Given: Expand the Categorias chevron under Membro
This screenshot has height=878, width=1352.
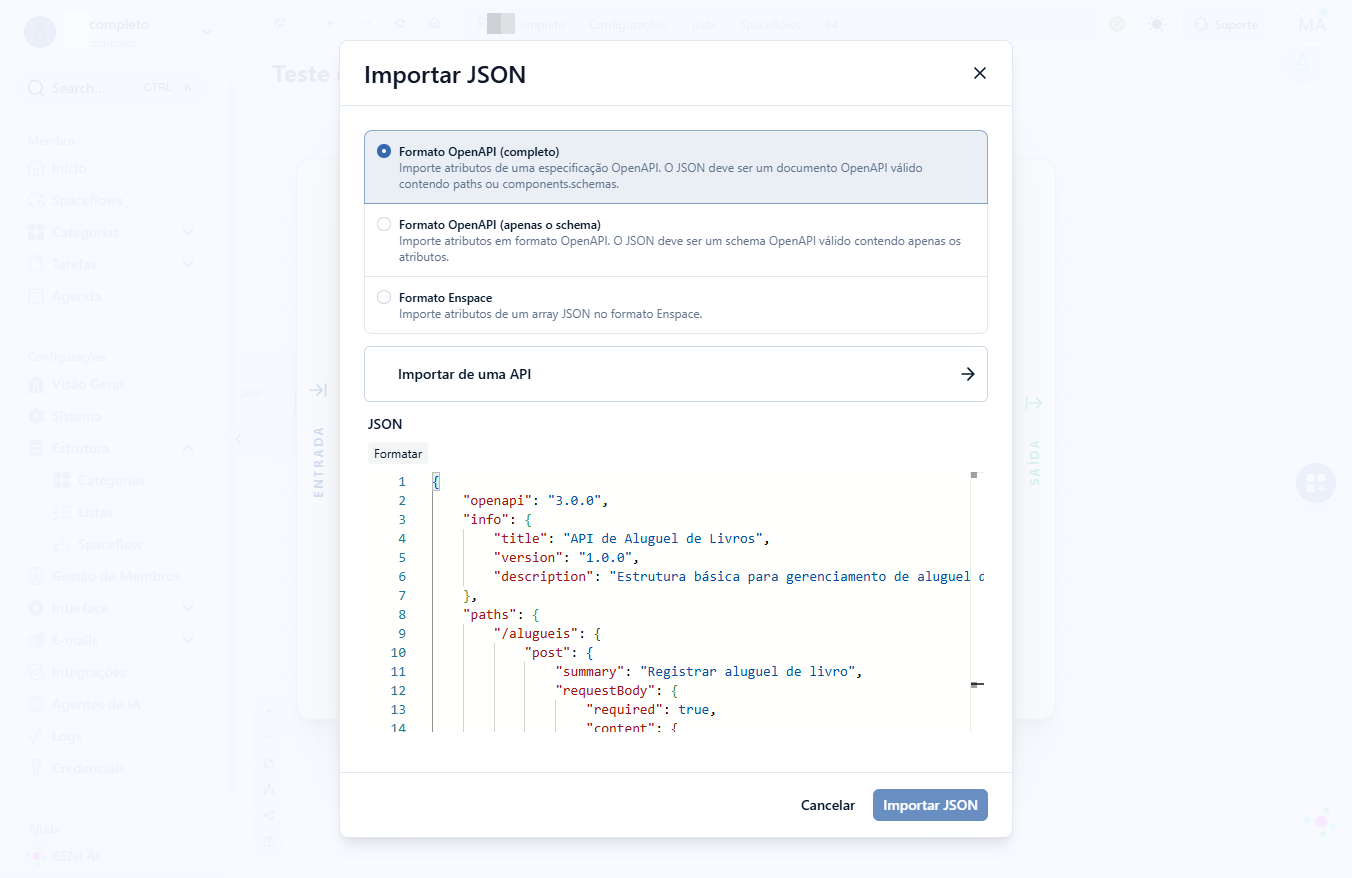Looking at the screenshot, I should [188, 232].
